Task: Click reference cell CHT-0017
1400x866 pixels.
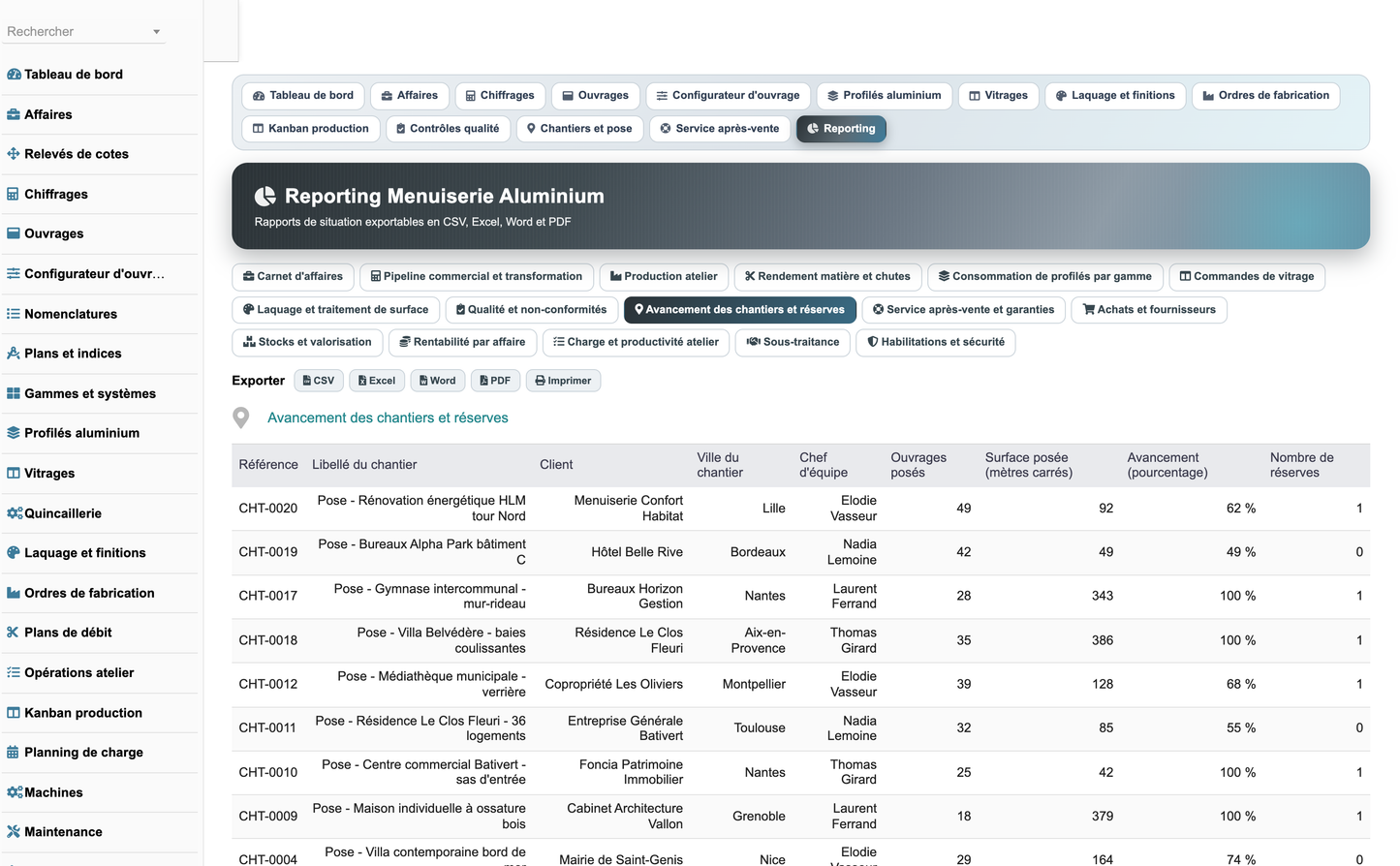Action: tap(268, 596)
